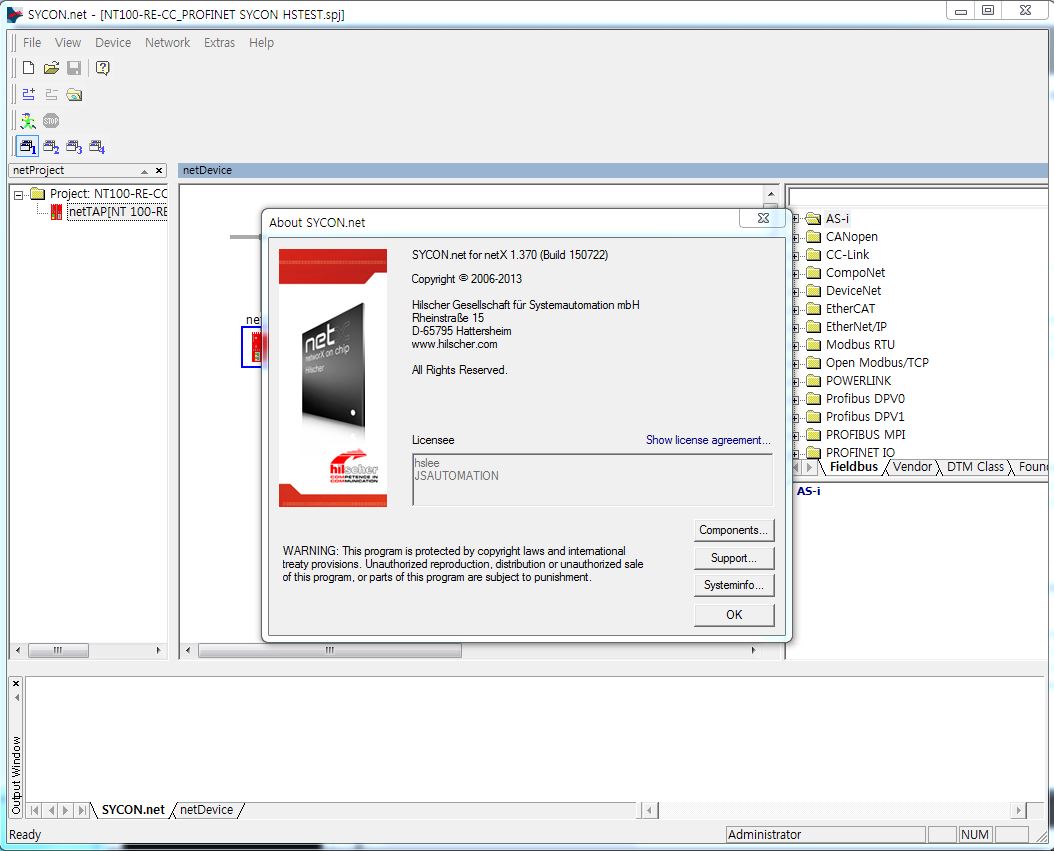Viewport: 1054px width, 851px height.
Task: Click the POWERLINK folder icon
Action: (x=813, y=380)
